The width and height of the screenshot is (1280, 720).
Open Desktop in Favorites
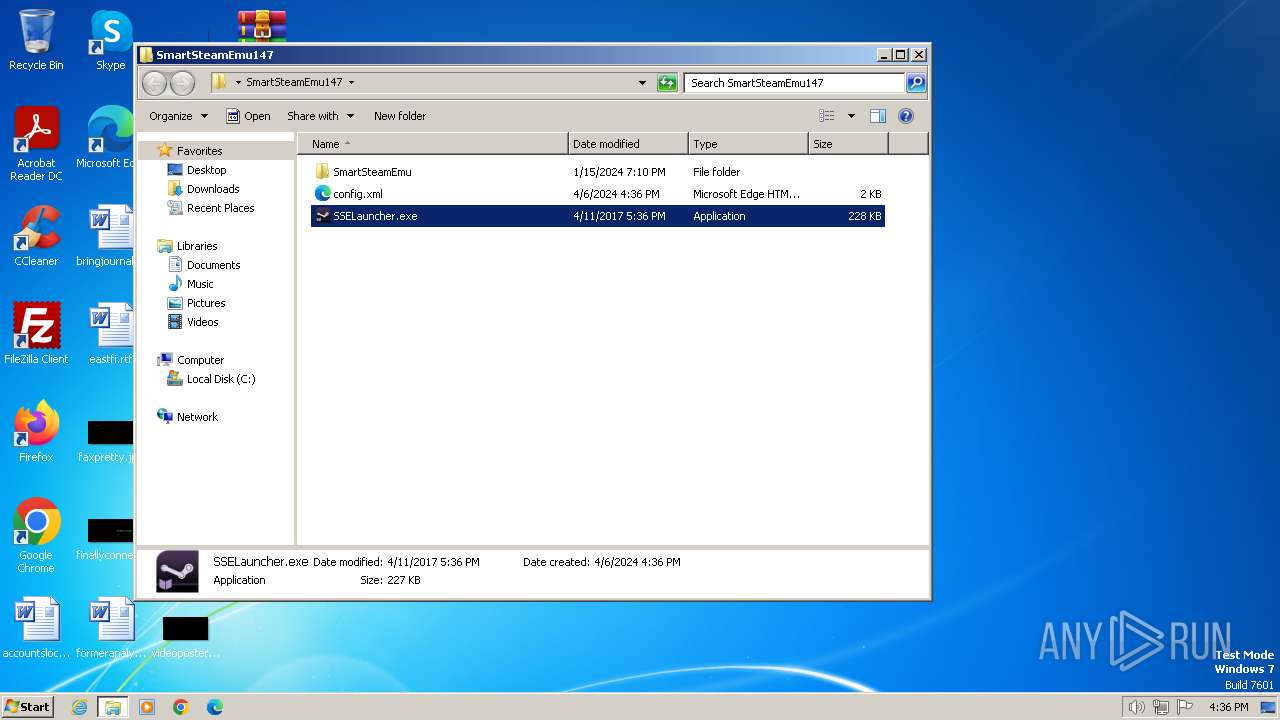point(206,170)
